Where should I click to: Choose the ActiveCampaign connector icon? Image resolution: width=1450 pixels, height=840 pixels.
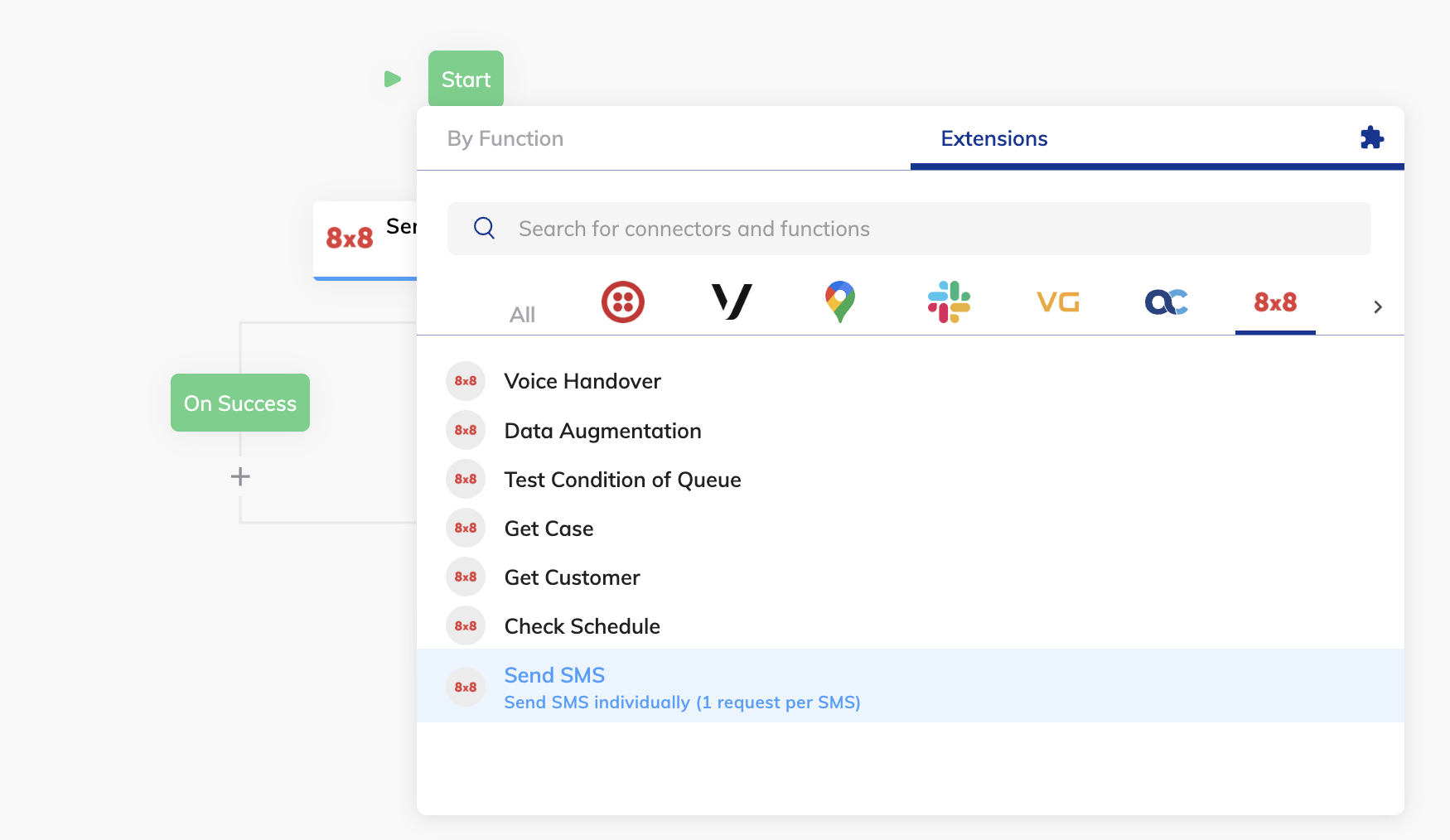(x=1166, y=302)
